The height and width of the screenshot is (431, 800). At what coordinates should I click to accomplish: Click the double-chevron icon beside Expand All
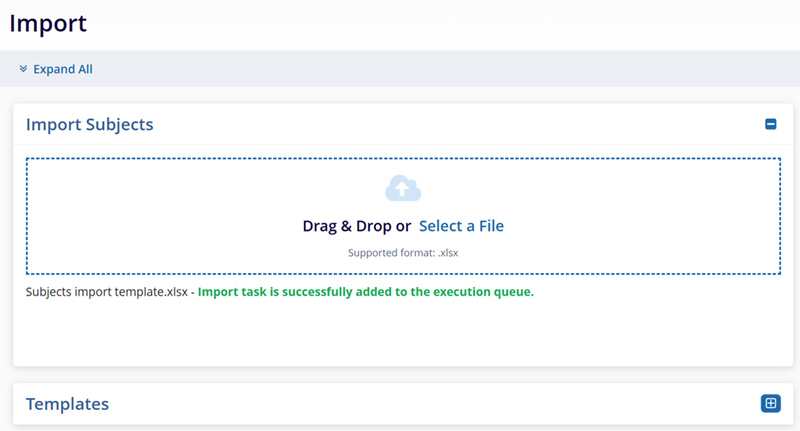(23, 69)
